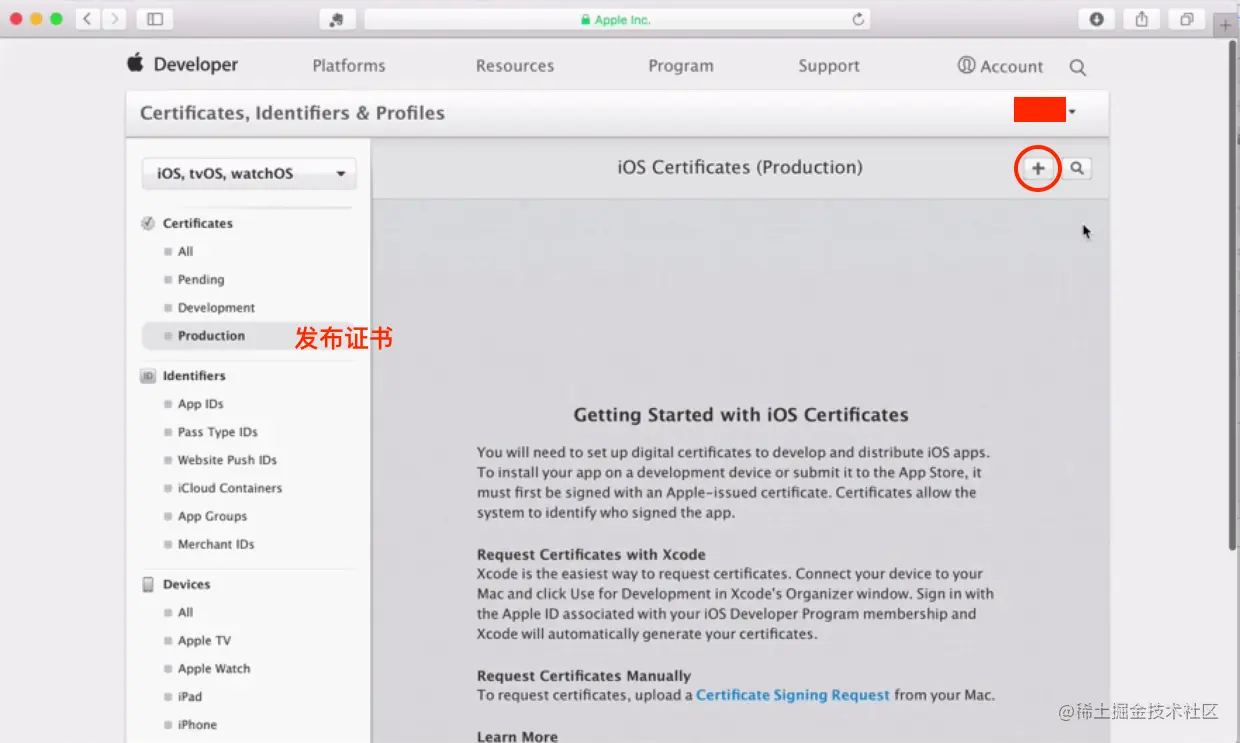Viewport: 1240px width, 743px height.
Task: Open the certificates search magnifier button
Action: click(x=1077, y=168)
